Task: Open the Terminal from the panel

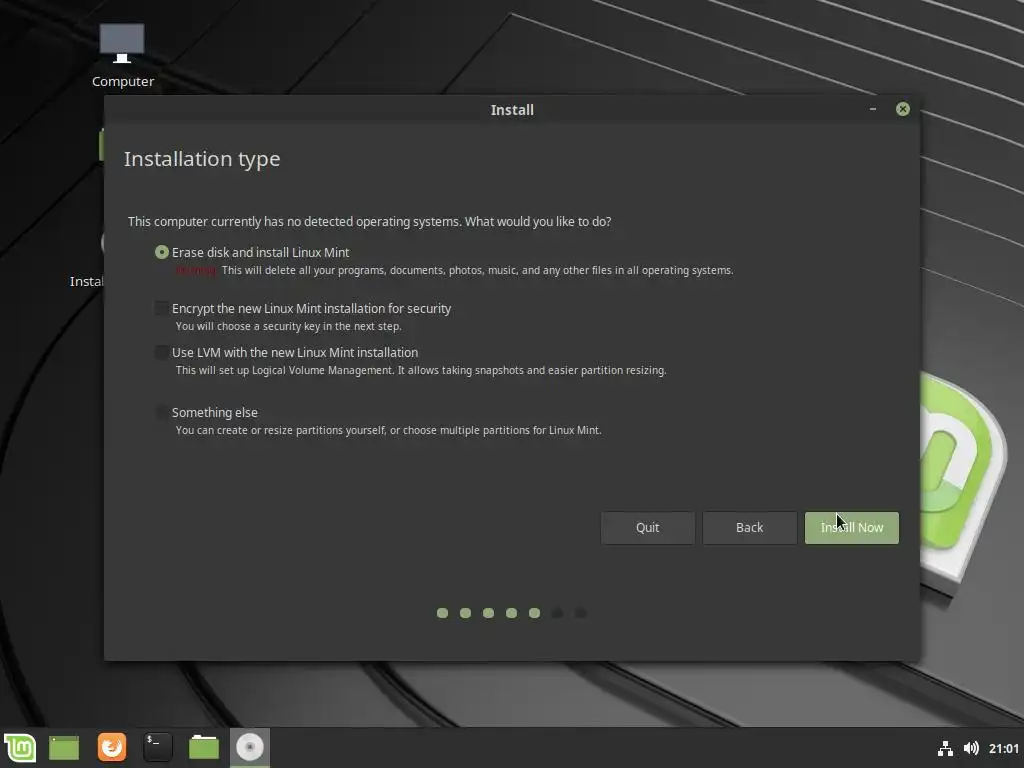Action: (157, 747)
